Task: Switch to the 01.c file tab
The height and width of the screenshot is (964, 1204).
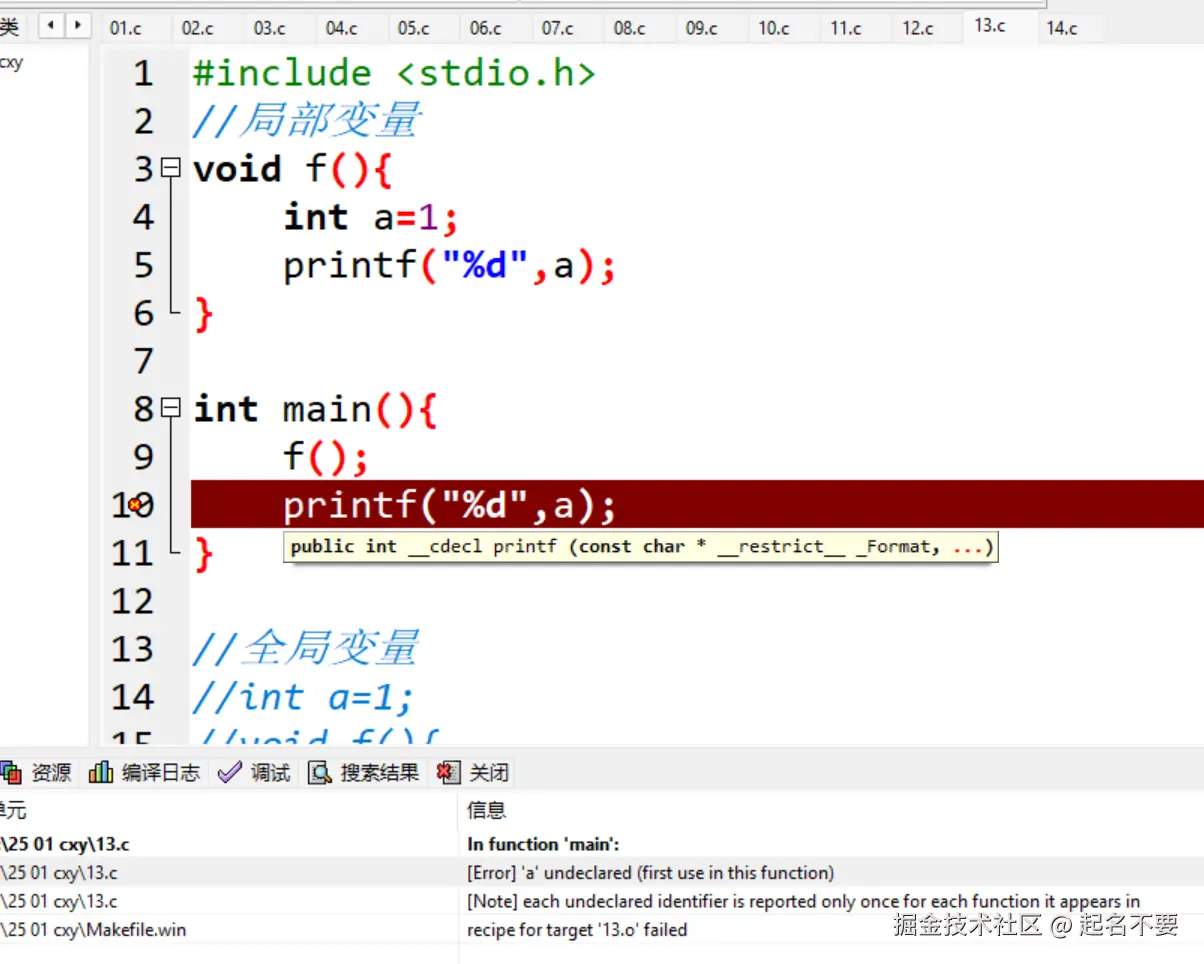Action: click(126, 28)
